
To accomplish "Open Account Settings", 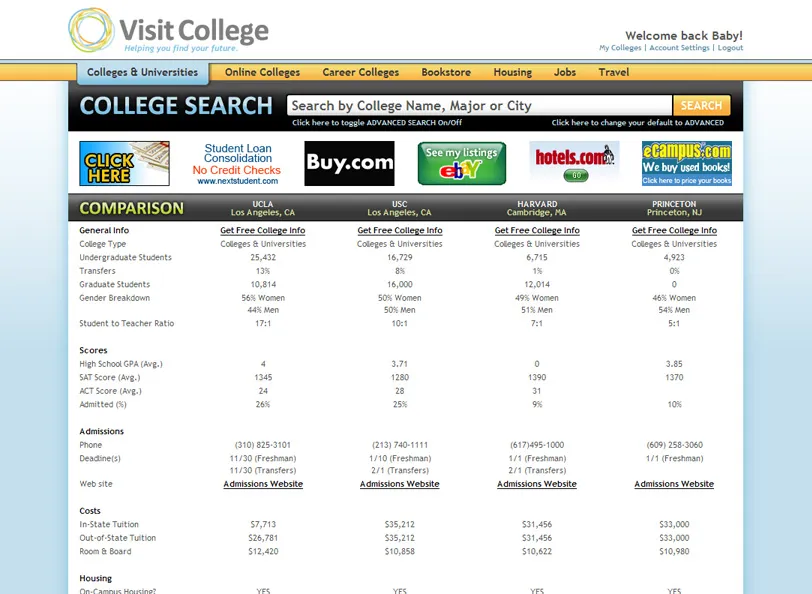I will point(679,48).
